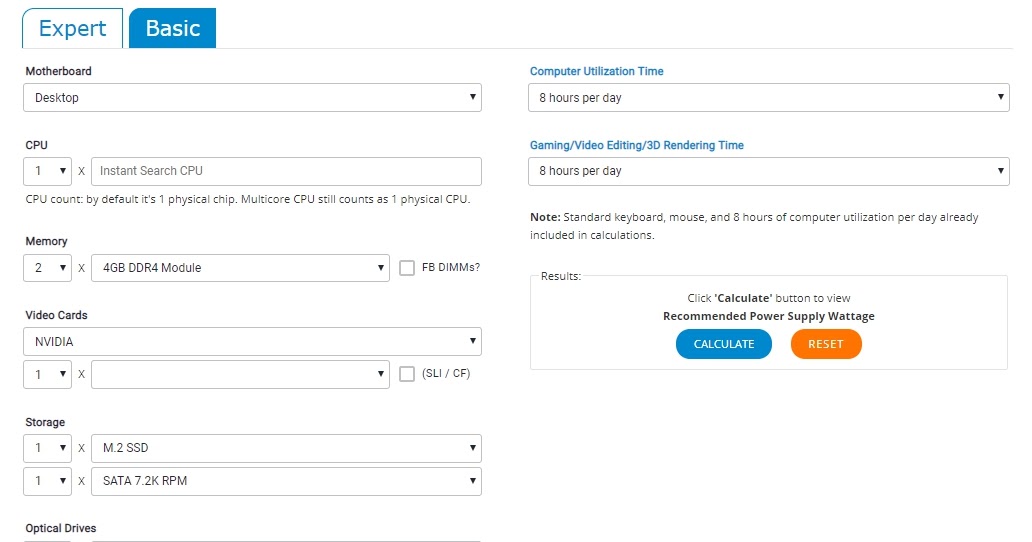
Task: Enable the FB DIMMs checkbox
Action: click(x=407, y=268)
